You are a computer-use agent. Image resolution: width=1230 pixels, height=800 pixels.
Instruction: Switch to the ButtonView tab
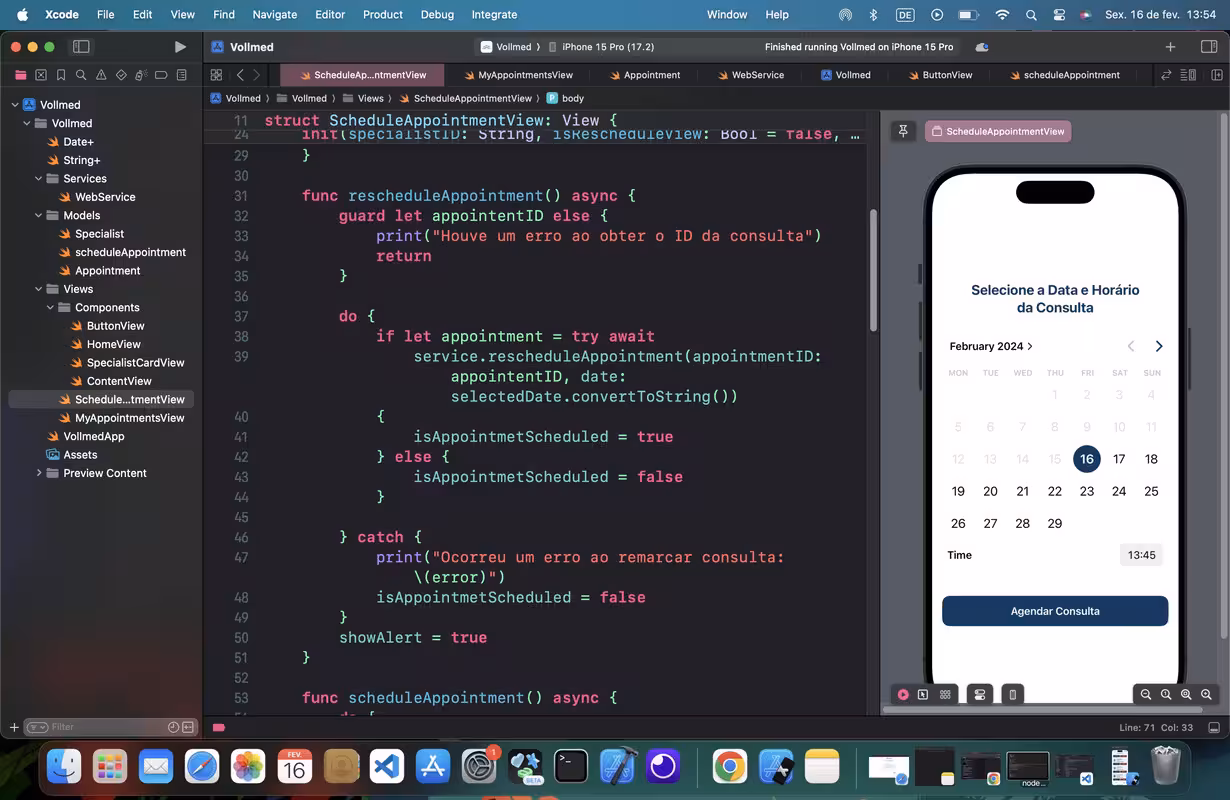[939, 75]
